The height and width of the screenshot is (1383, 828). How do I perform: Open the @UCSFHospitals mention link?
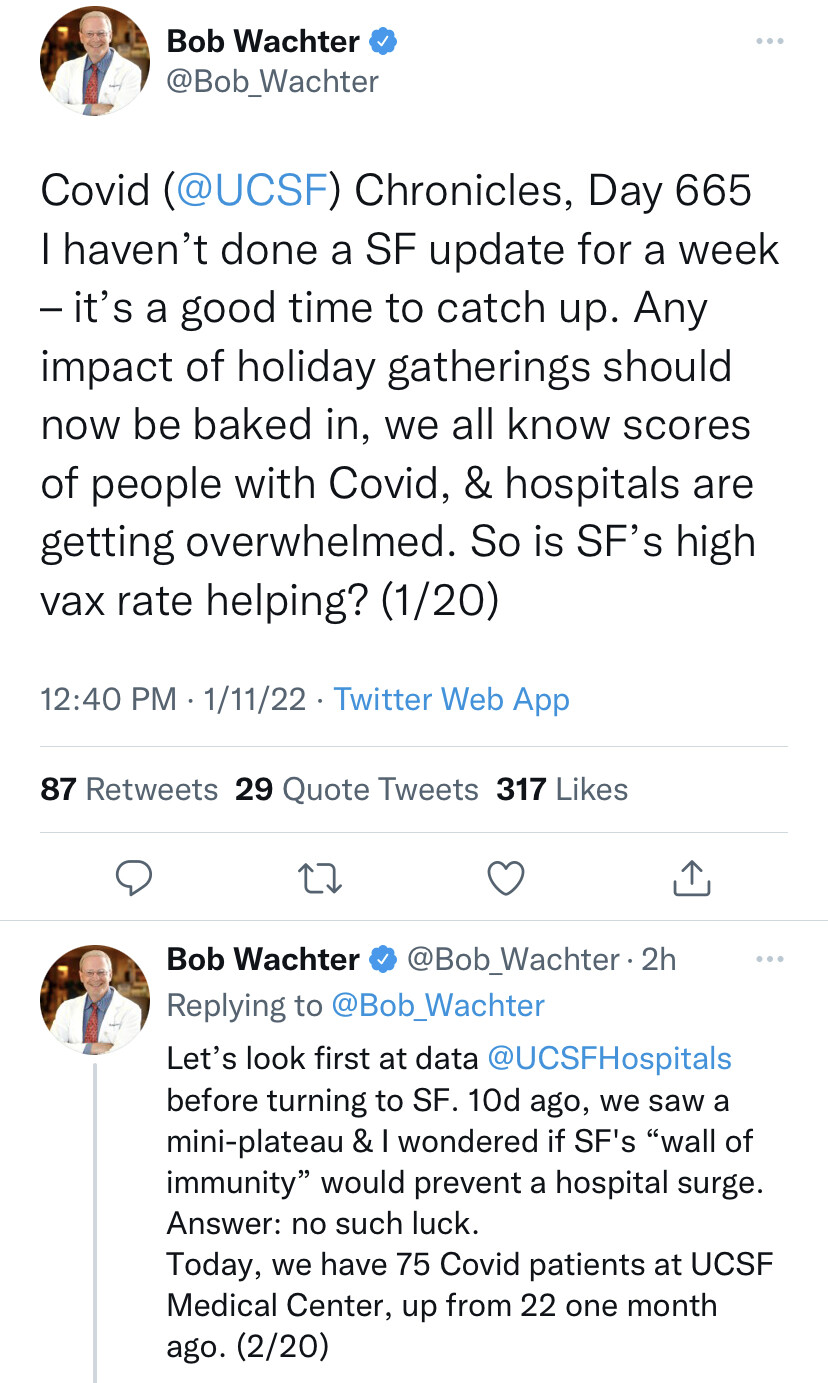pos(609,1058)
